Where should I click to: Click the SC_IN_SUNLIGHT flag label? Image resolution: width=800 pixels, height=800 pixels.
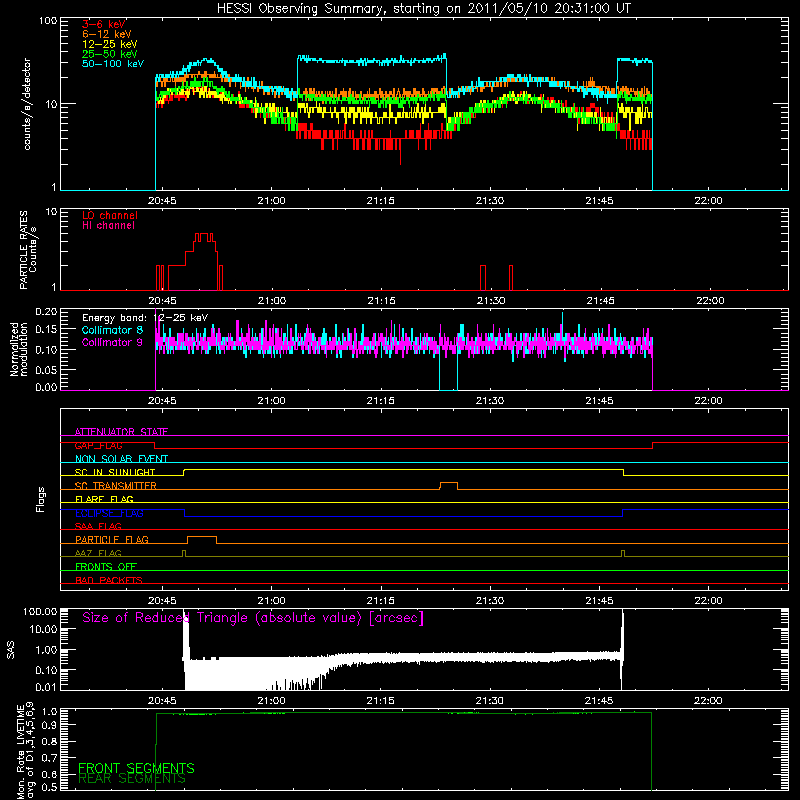tap(115, 472)
